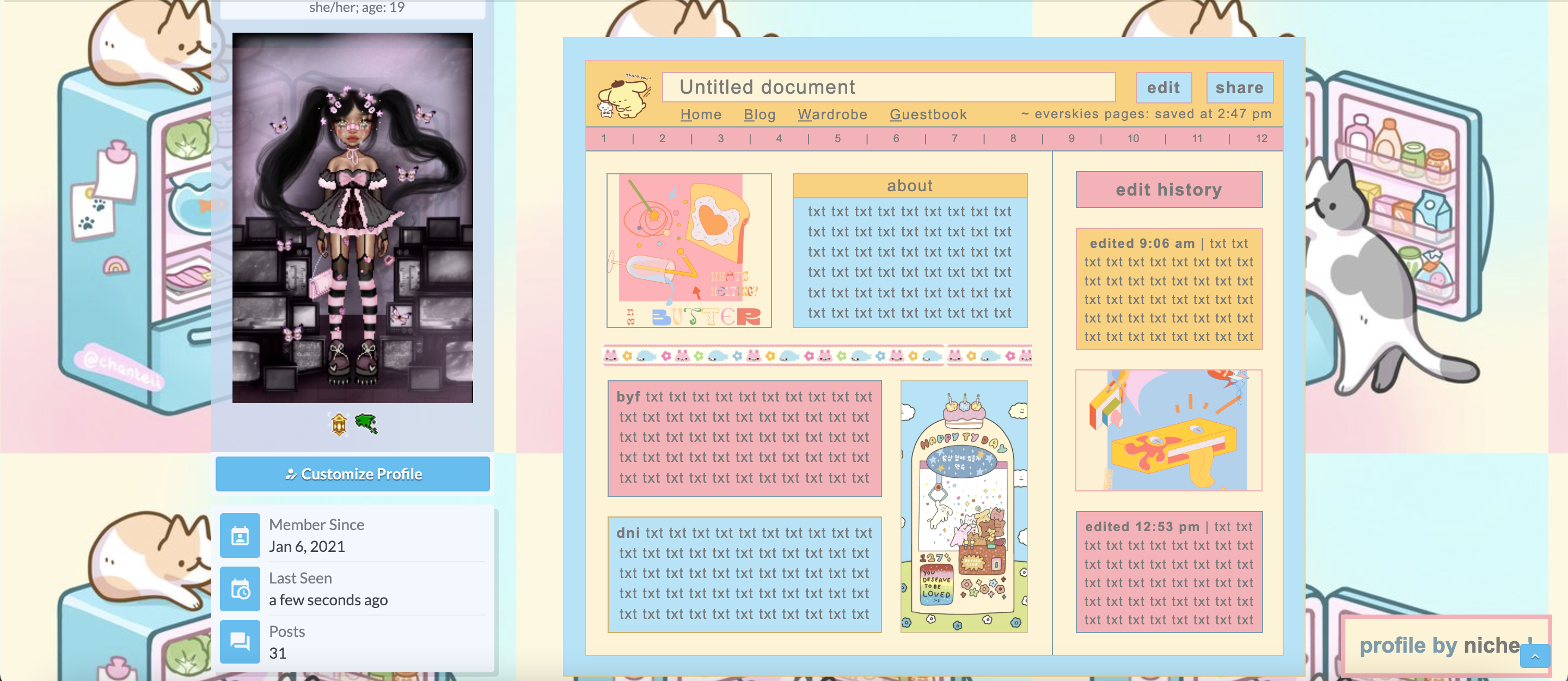Click the melting butter block illustration
This screenshot has height=681, width=1568.
pyautogui.click(x=1169, y=430)
